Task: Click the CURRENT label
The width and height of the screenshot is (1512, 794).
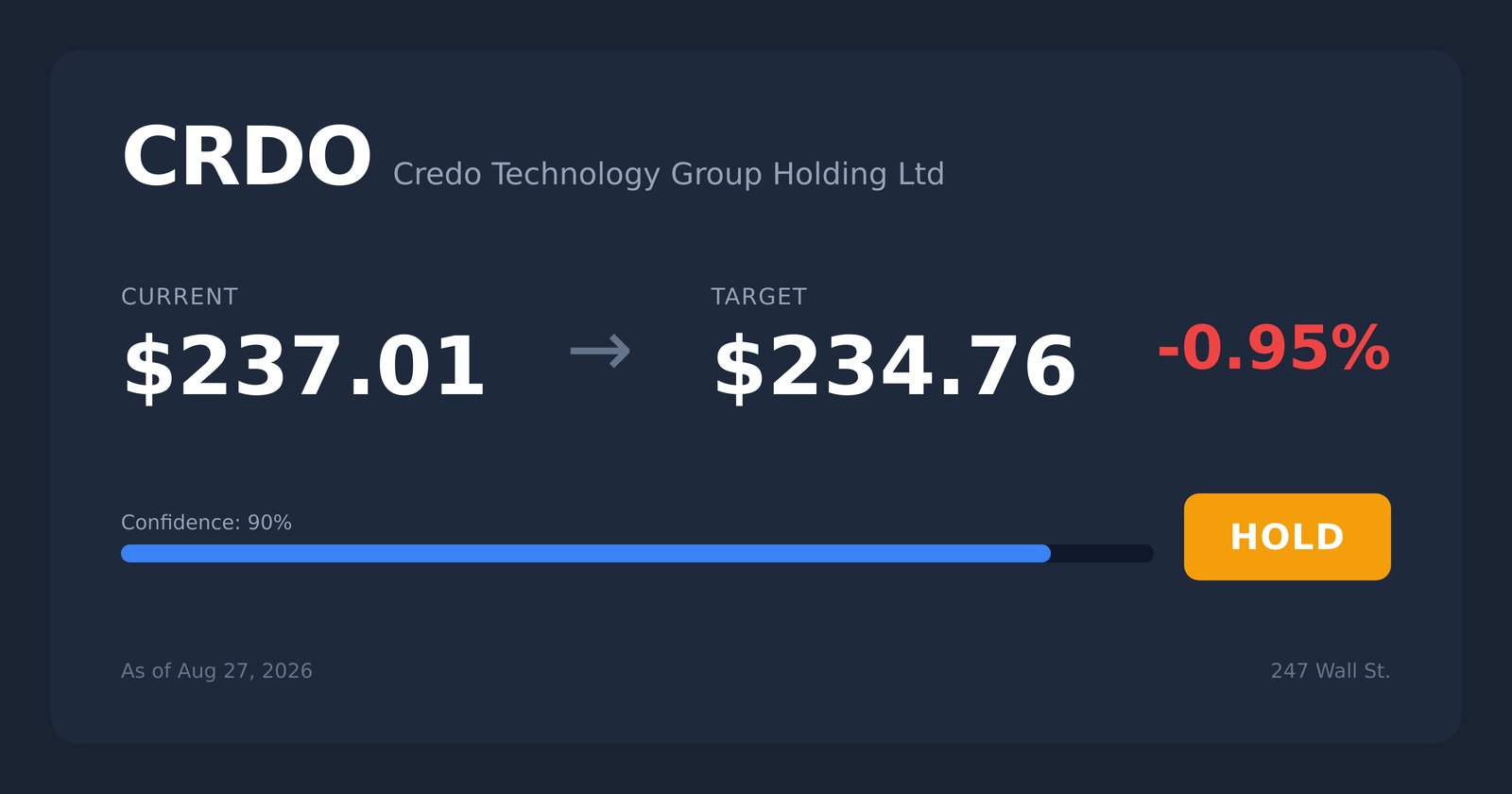Action: coord(180,297)
